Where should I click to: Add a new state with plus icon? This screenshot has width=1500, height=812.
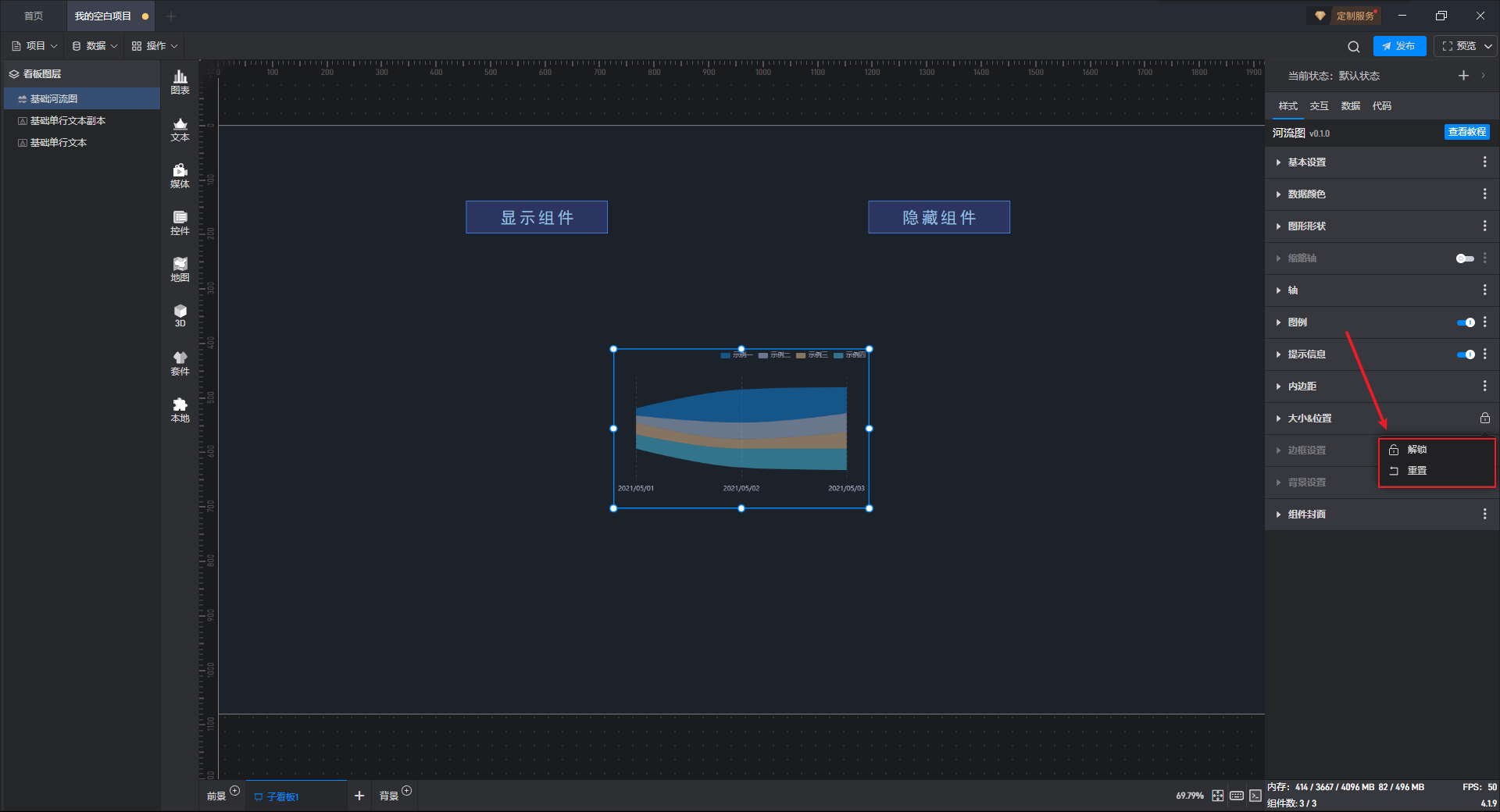pos(1463,76)
